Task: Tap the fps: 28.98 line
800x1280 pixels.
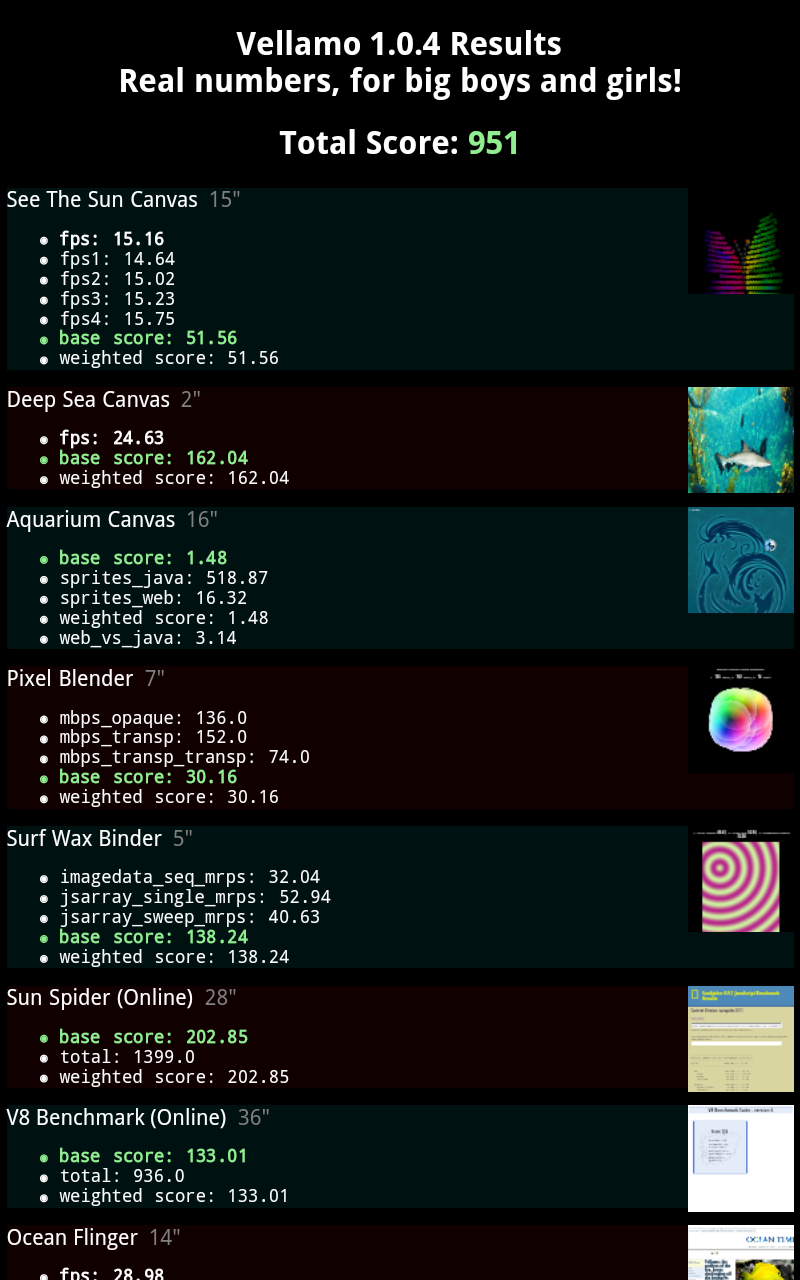Action: tap(112, 1274)
